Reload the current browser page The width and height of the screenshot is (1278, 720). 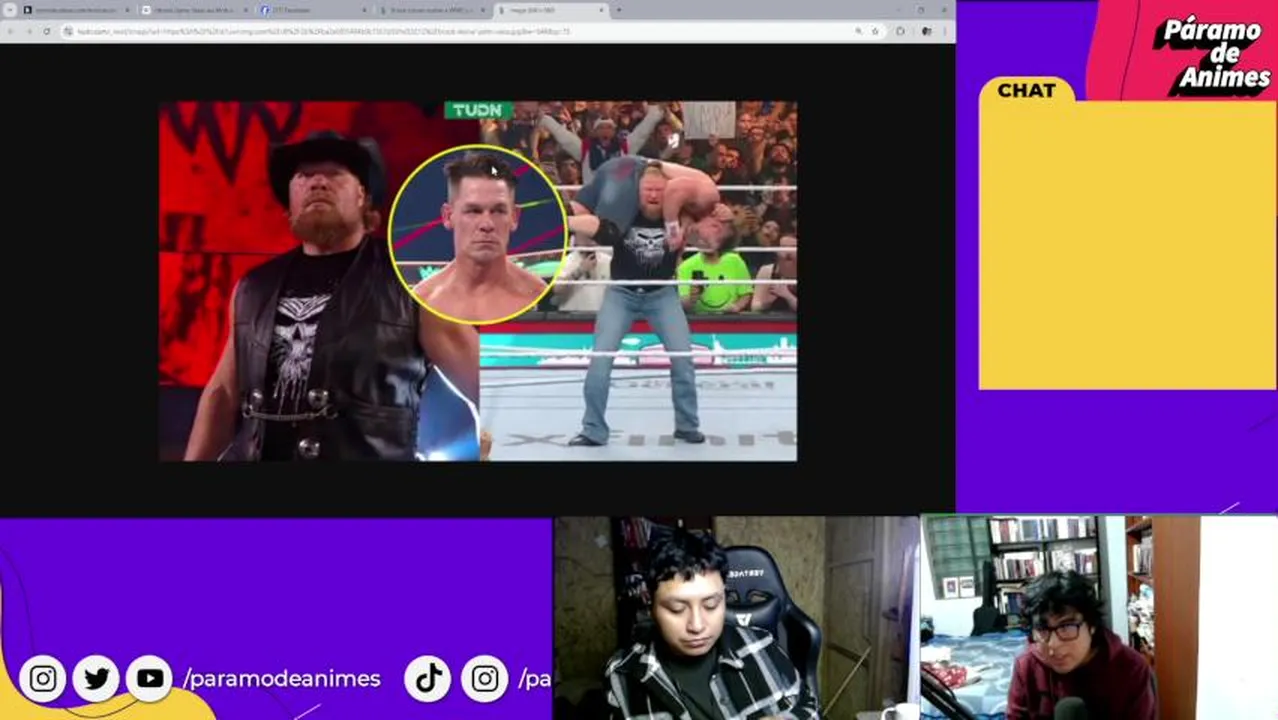[46, 31]
